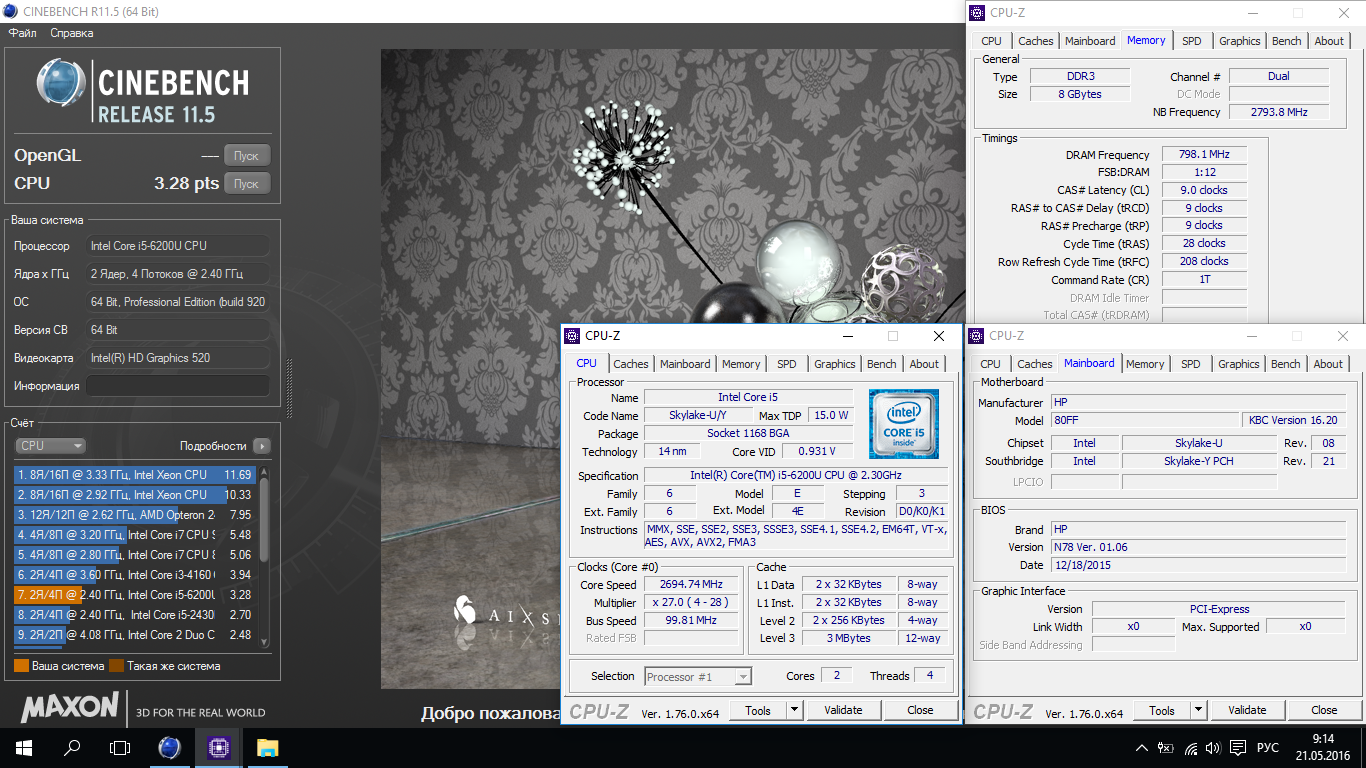Click Validate in Mainboard CPU-Z window
The image size is (1366, 768).
pyautogui.click(x=1247, y=711)
